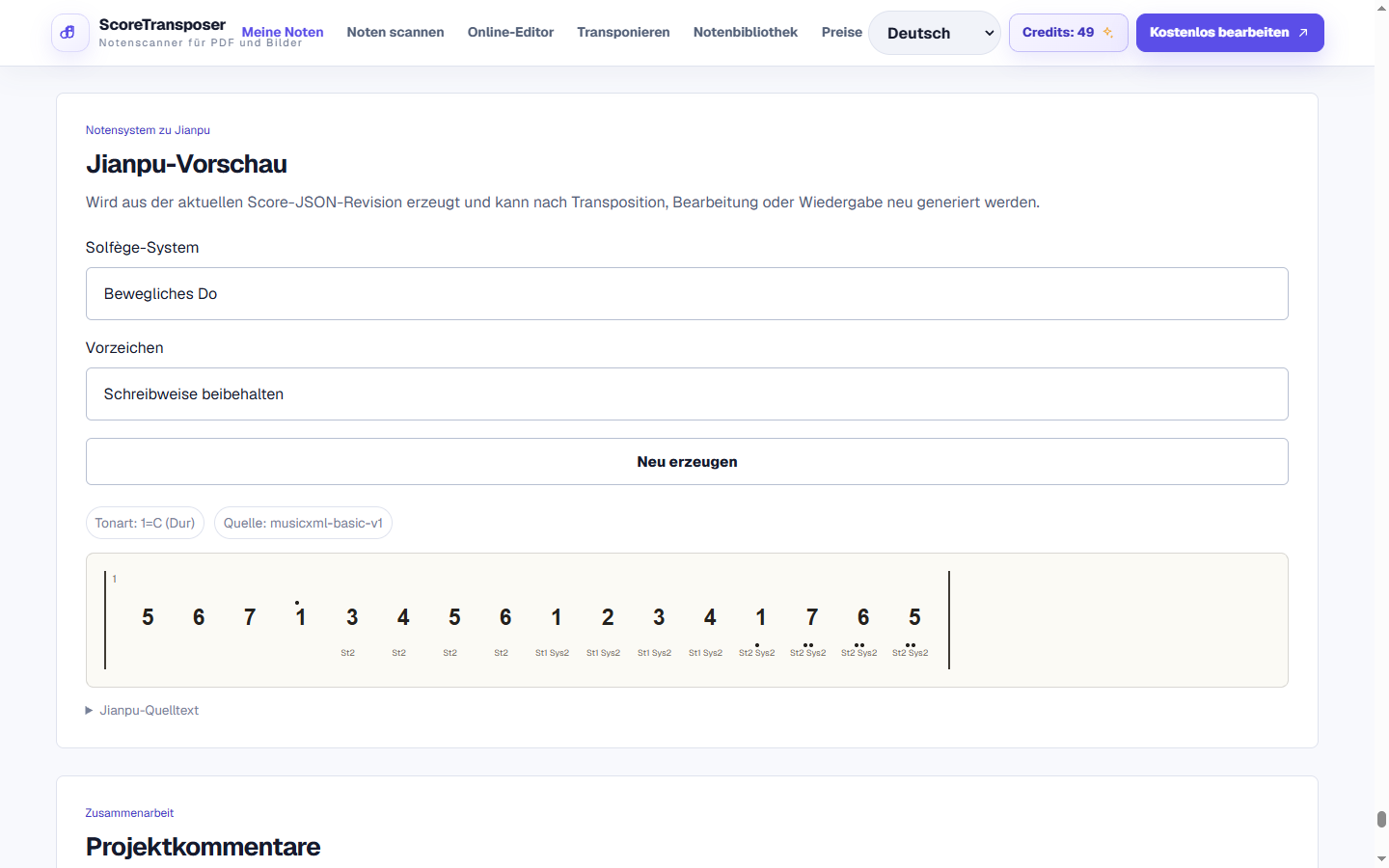Navigate to Transponieren

623,32
